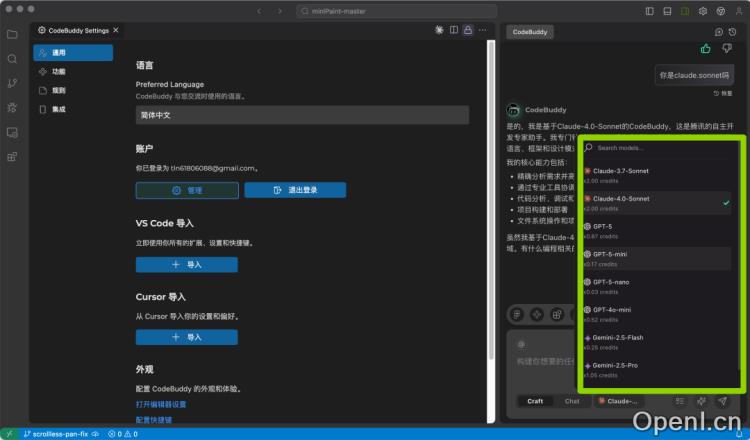This screenshot has height=440, width=750.
Task: Select the 功能 settings category
Action: click(x=73, y=72)
